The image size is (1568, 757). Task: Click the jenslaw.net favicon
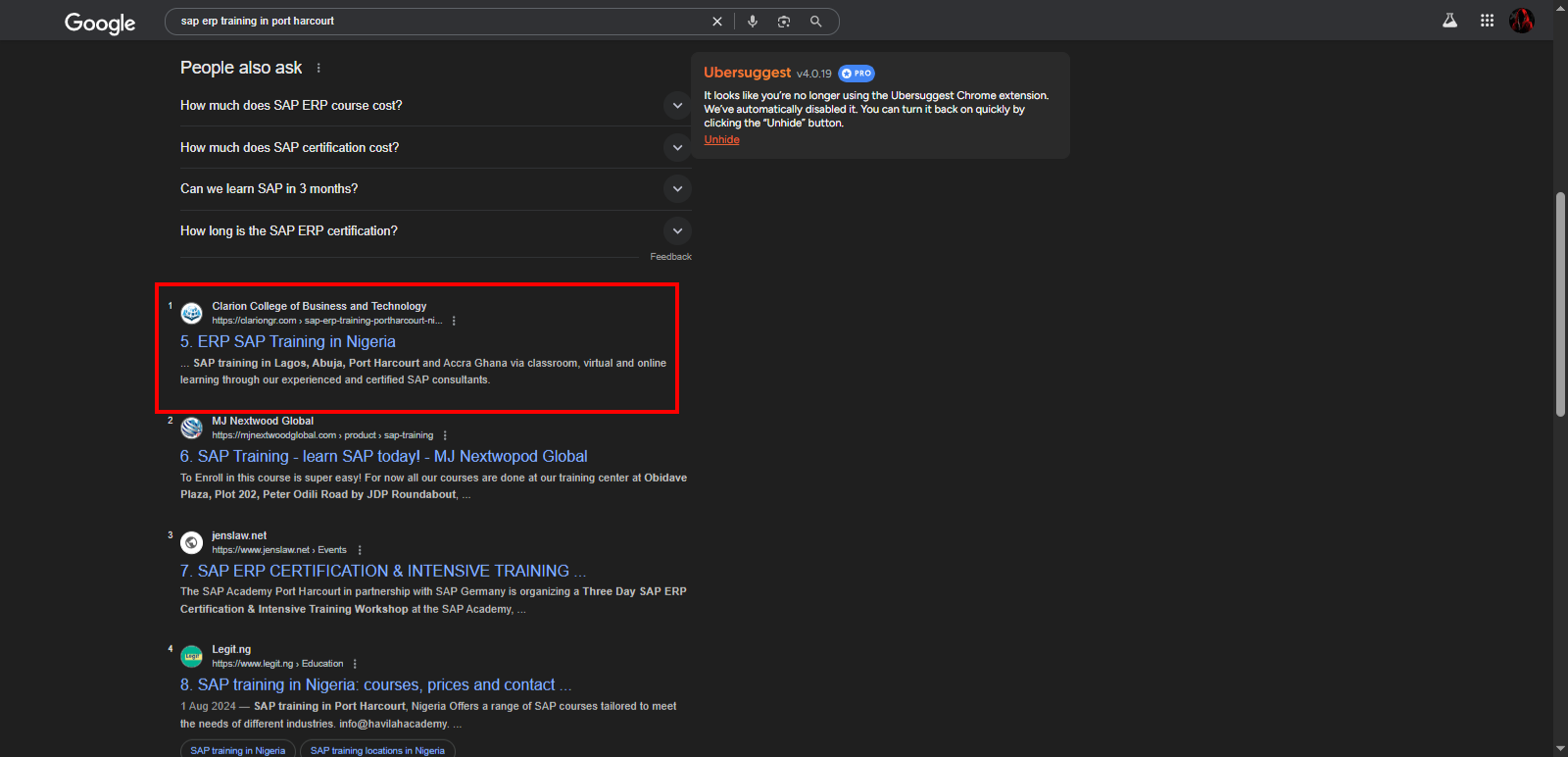(x=192, y=542)
